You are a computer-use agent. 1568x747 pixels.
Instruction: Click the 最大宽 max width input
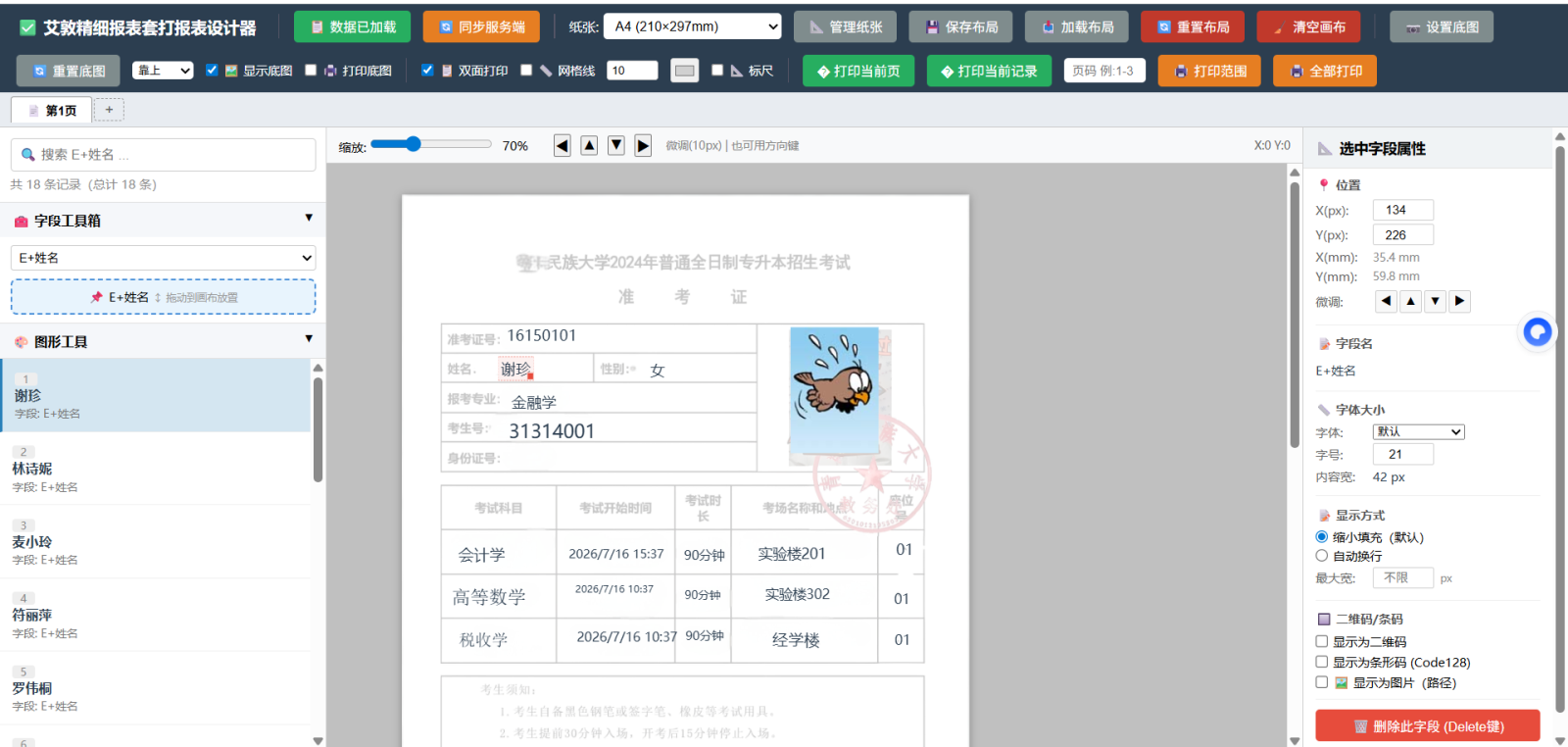click(1403, 578)
